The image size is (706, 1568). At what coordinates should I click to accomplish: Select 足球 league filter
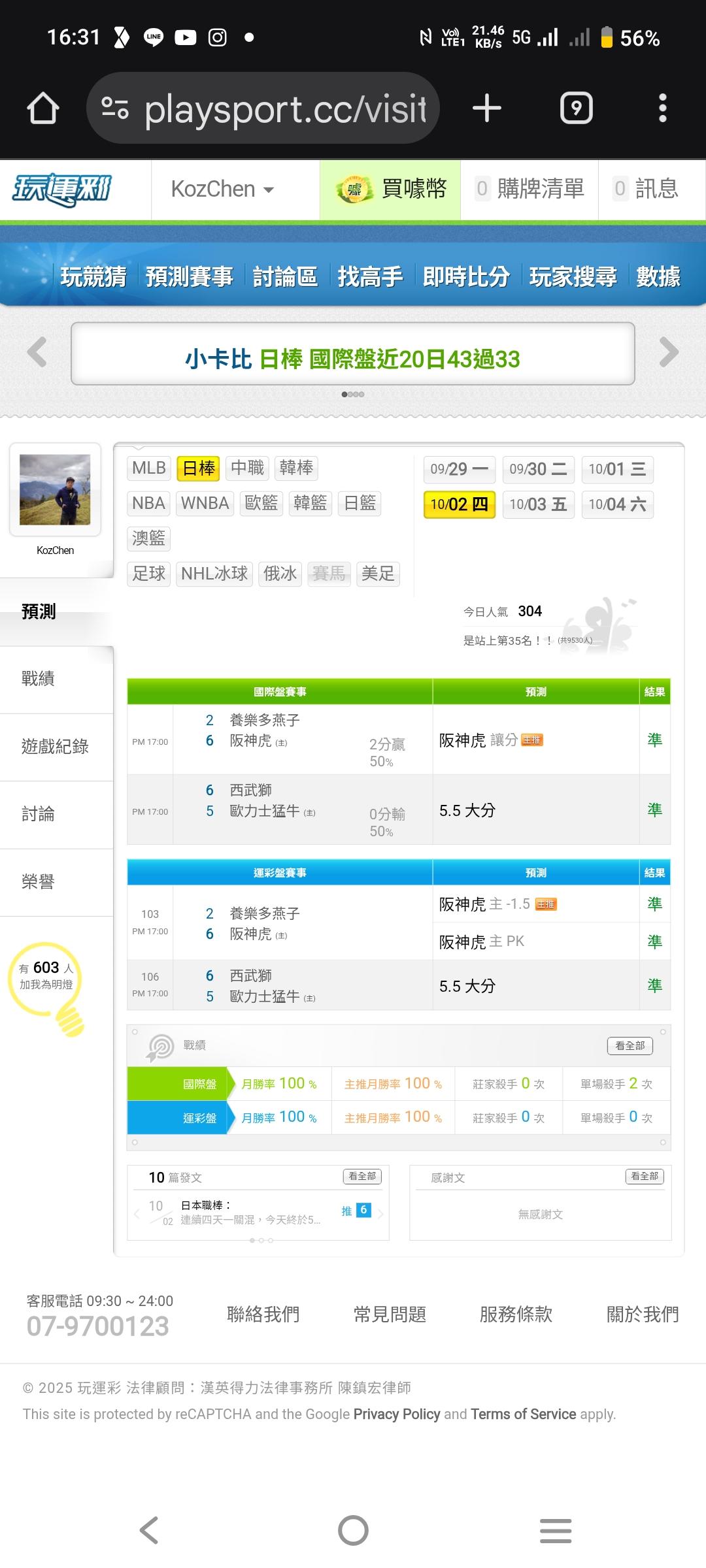[149, 574]
